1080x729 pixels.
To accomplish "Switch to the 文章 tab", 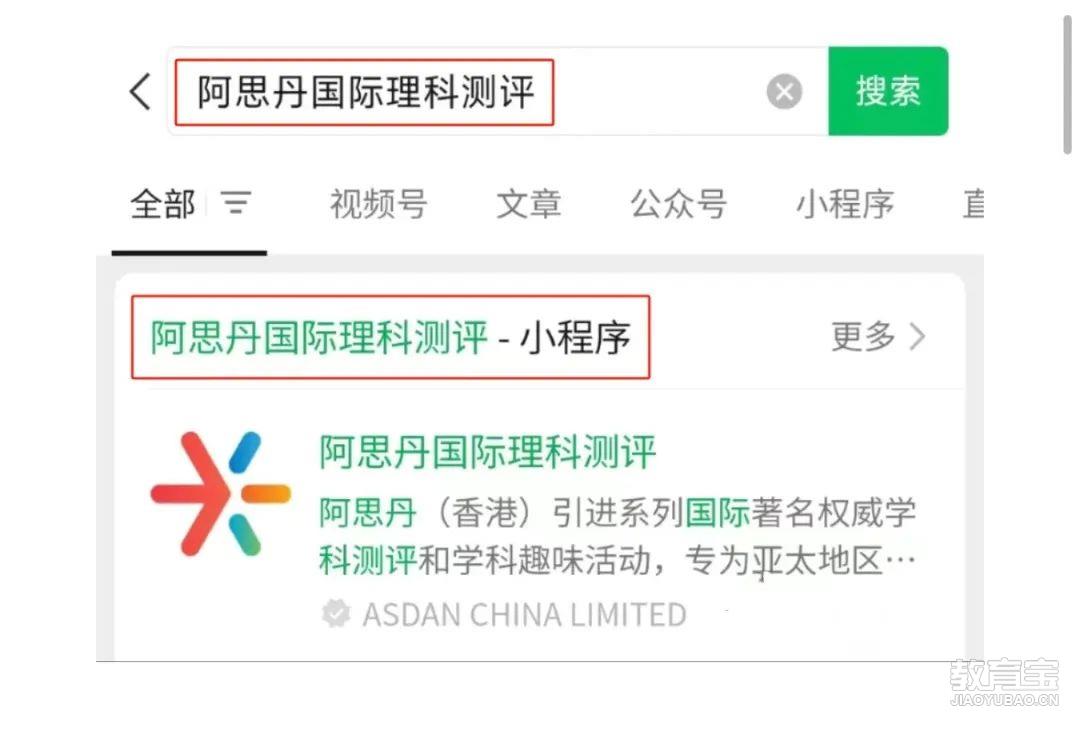I will pos(528,204).
